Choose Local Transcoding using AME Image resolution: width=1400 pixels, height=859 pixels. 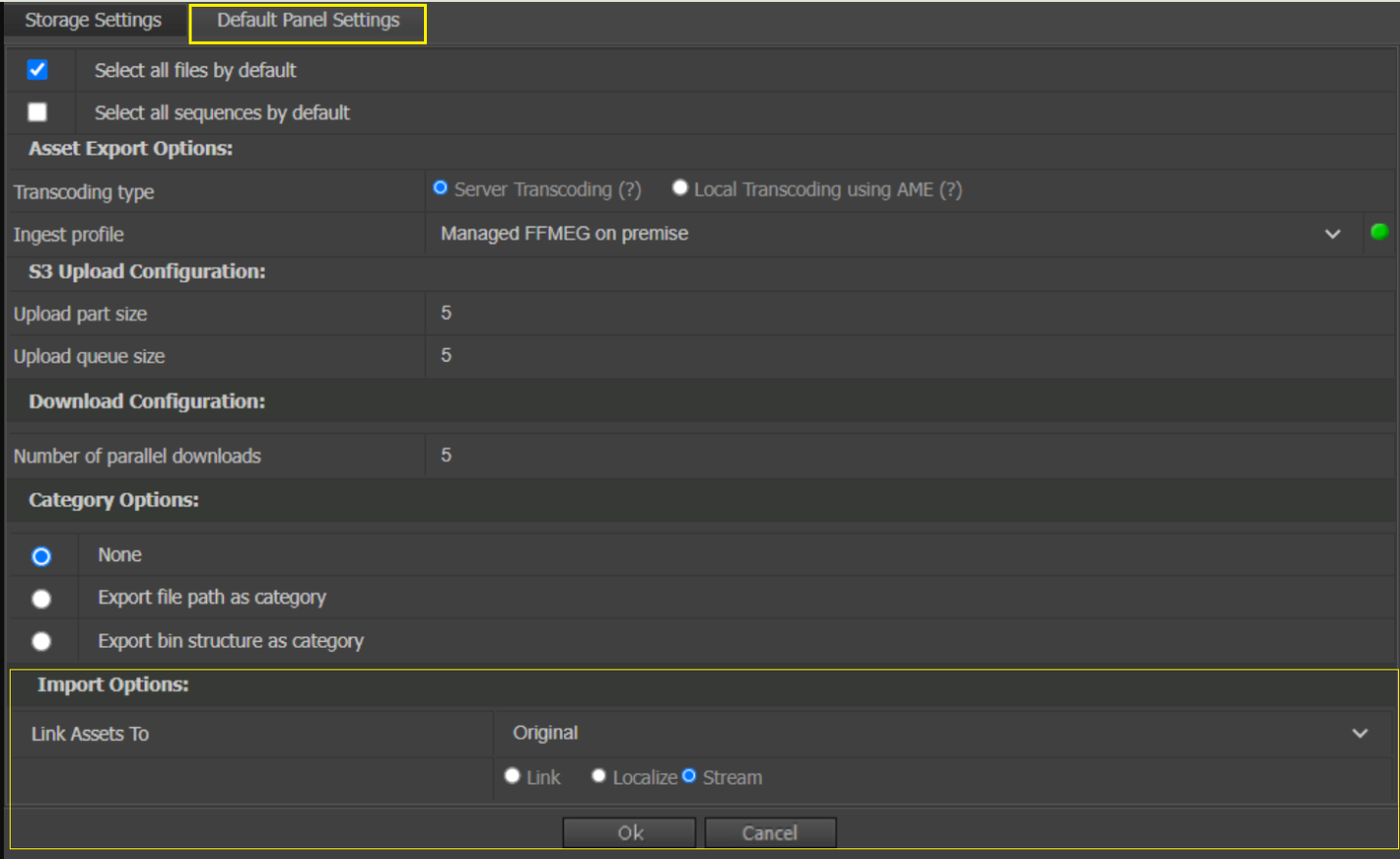[x=680, y=188]
